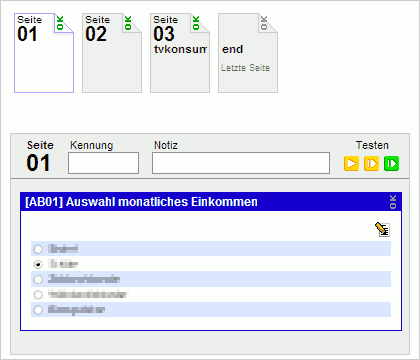
Task: Click the green step-play test button
Action: tap(391, 164)
